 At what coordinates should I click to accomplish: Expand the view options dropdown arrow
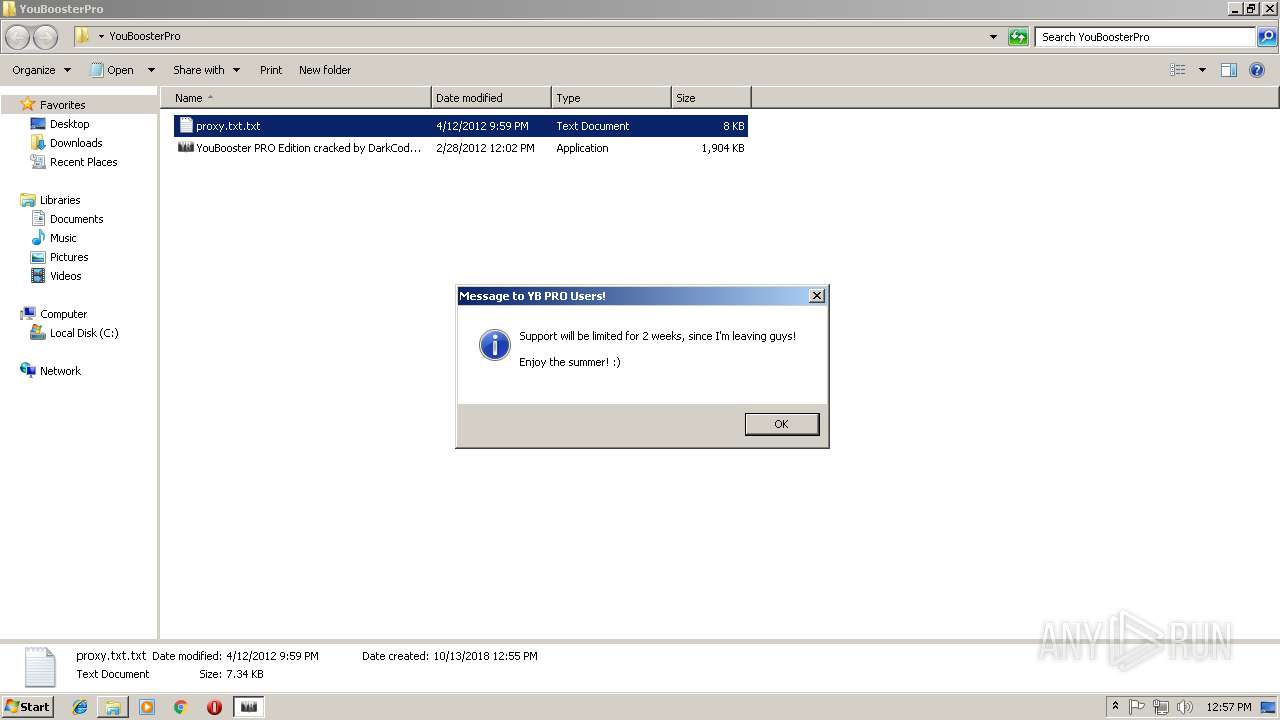pyautogui.click(x=1202, y=70)
